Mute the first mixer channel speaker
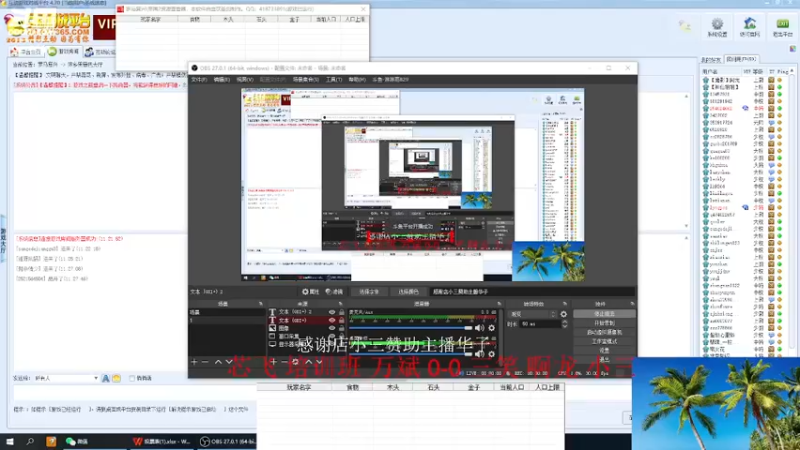This screenshot has height=450, width=800. pos(480,328)
